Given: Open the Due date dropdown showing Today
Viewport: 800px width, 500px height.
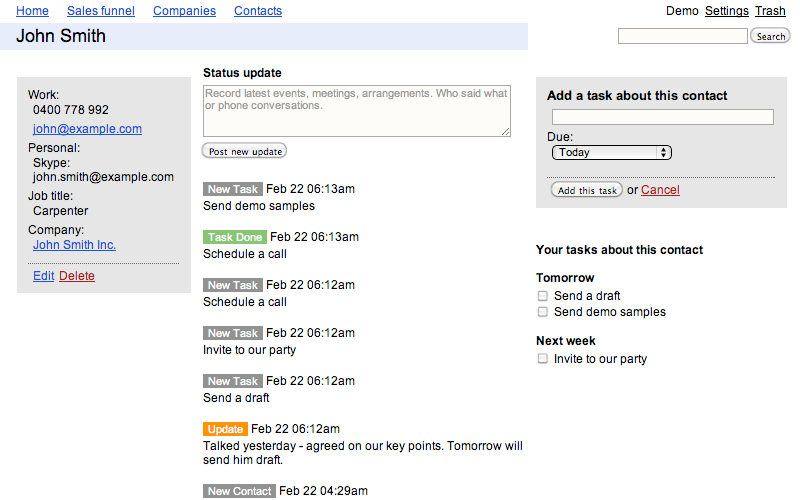Looking at the screenshot, I should click(x=612, y=153).
